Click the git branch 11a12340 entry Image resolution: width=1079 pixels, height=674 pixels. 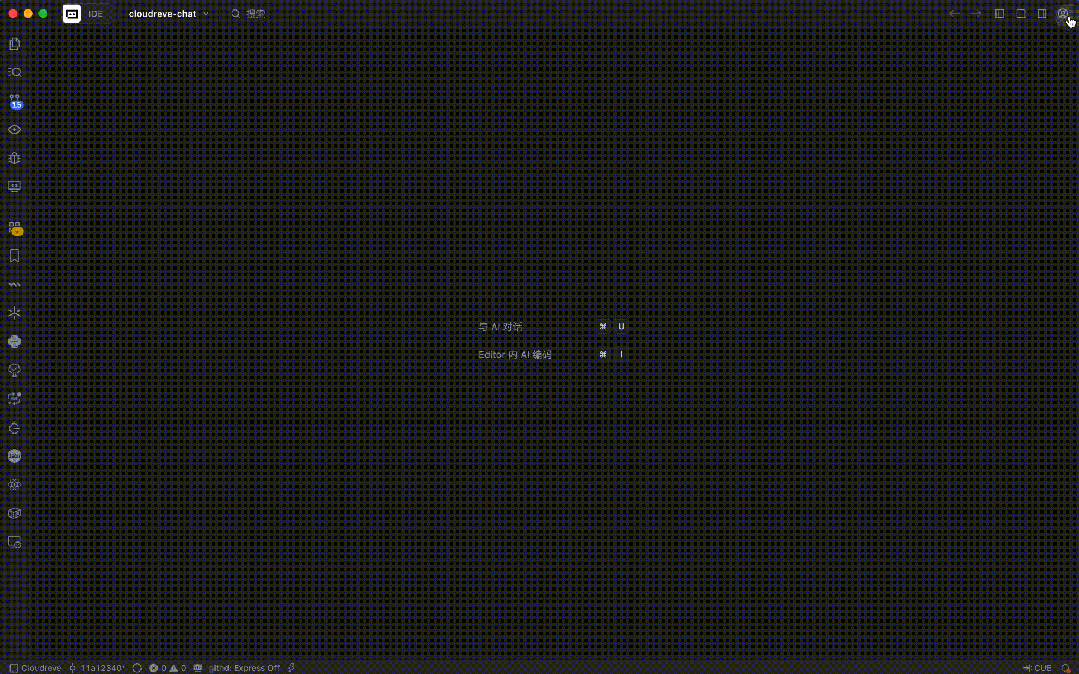coord(97,668)
